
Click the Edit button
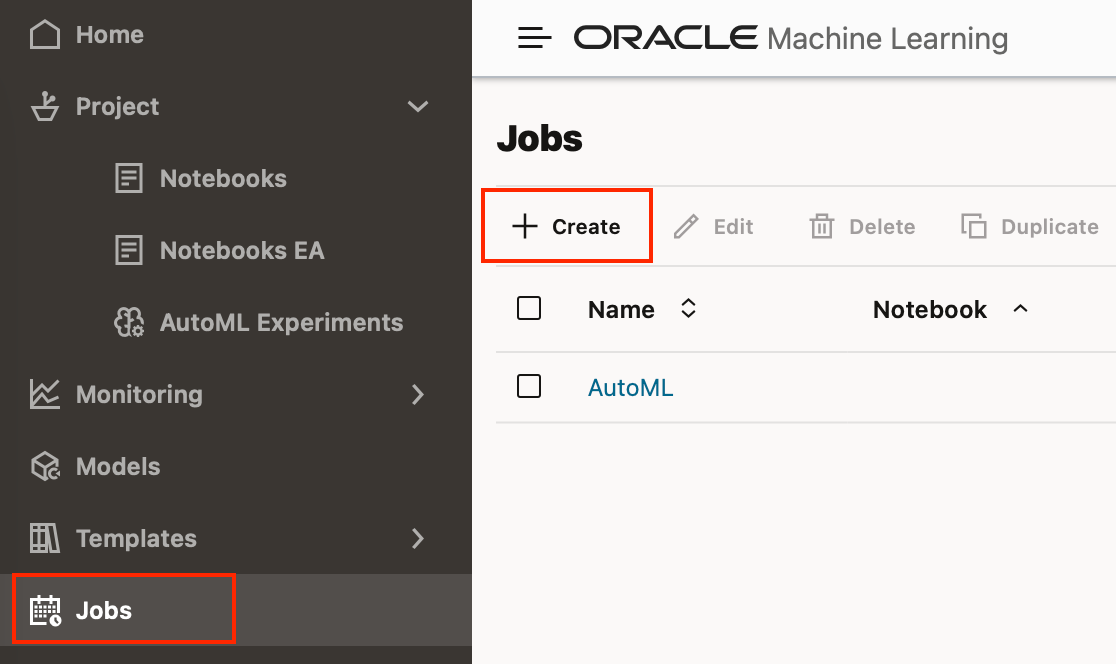(x=713, y=226)
